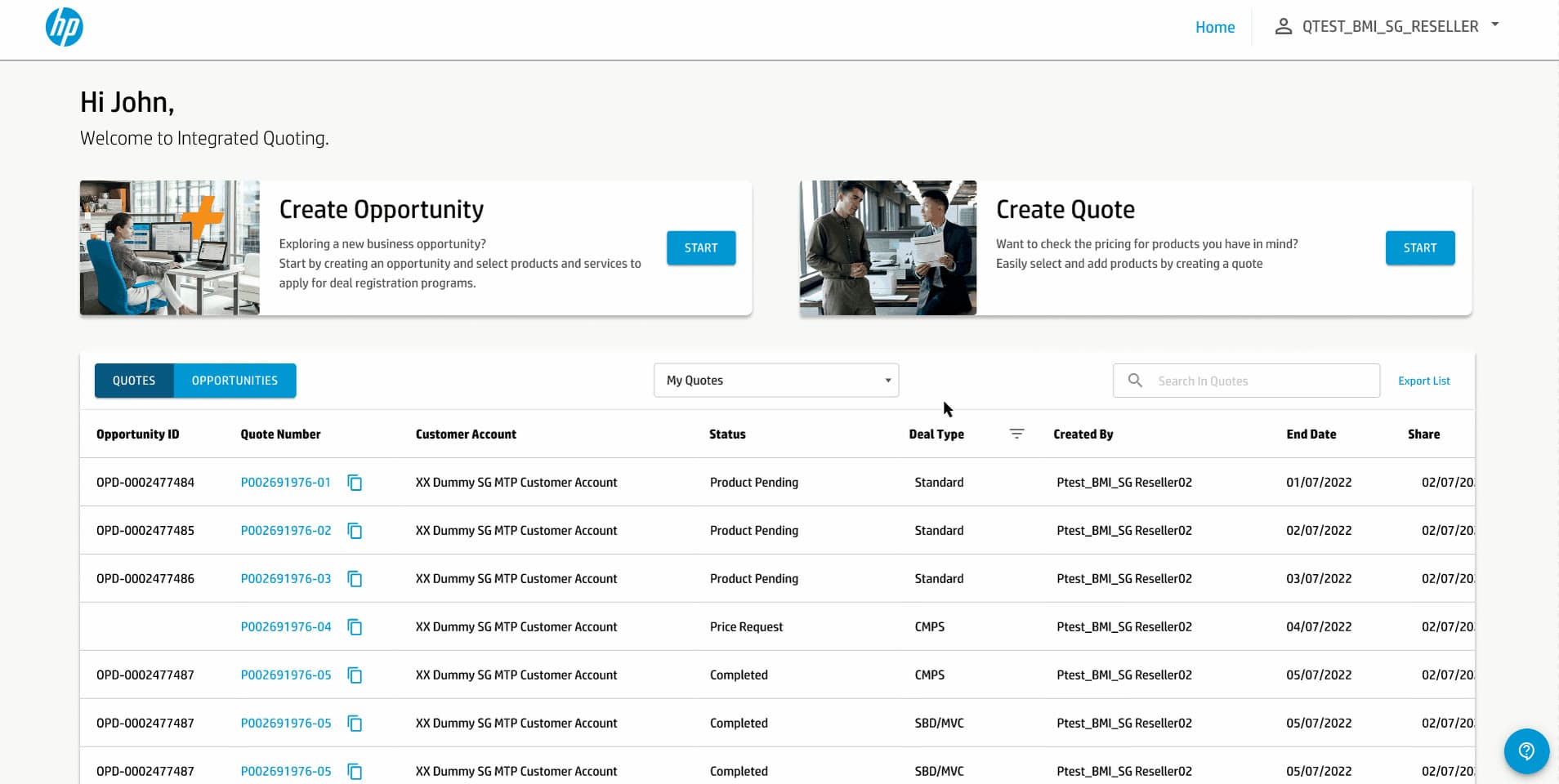1559x784 pixels.
Task: Open the Deal Type filter icon
Action: coord(1016,434)
